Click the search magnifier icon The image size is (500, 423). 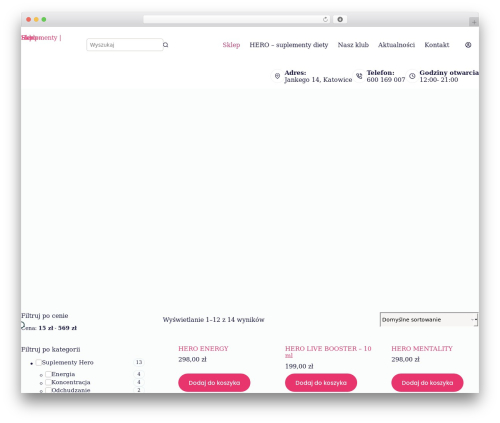coord(166,45)
